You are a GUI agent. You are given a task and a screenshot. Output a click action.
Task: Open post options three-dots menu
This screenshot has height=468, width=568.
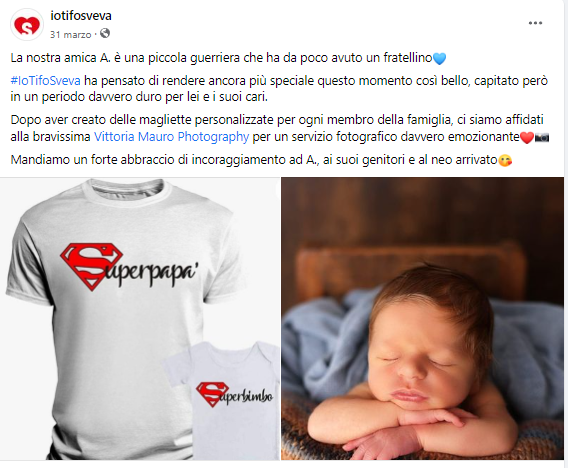coord(535,23)
